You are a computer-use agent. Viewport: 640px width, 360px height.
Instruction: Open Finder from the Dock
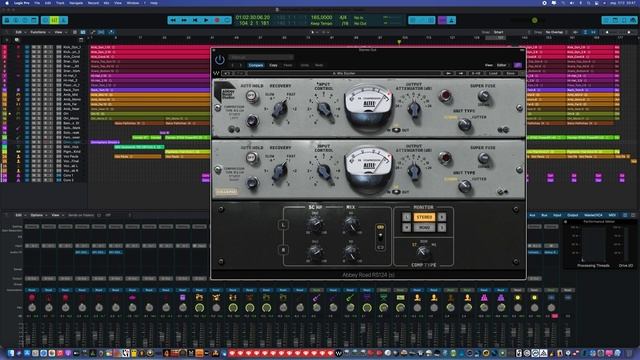(11, 353)
